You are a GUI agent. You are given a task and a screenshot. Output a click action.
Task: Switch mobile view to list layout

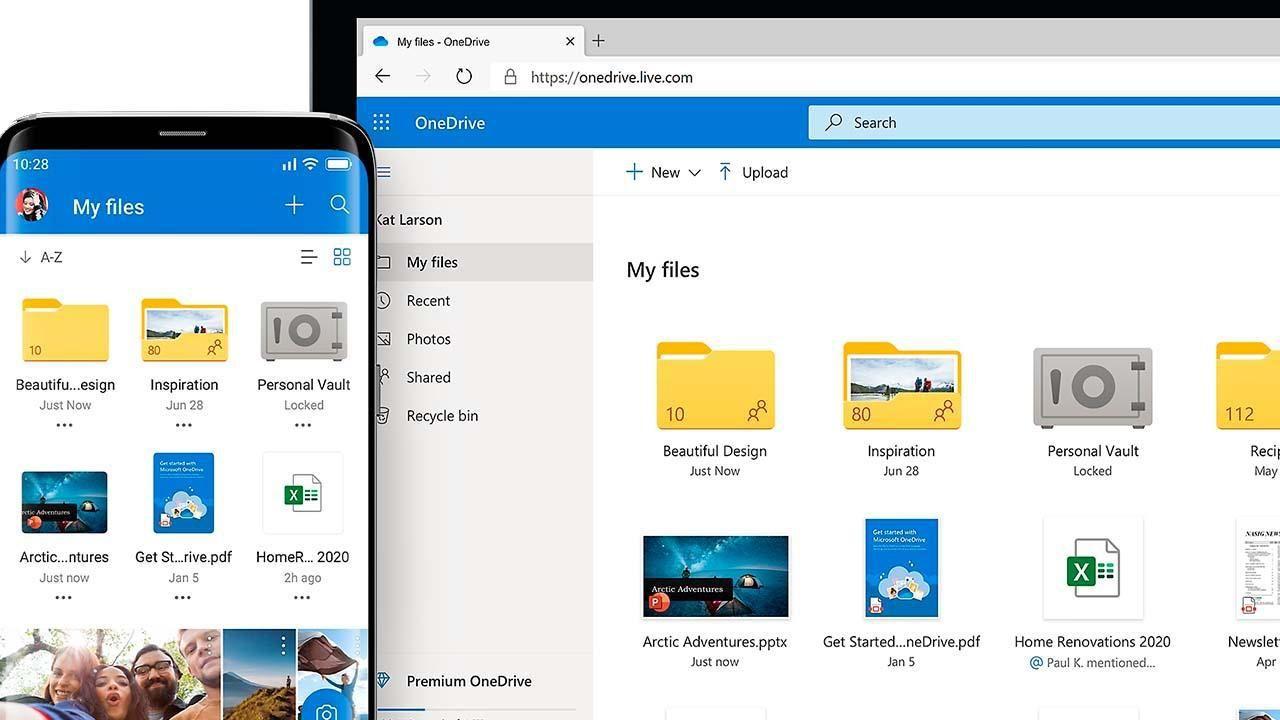click(x=308, y=257)
